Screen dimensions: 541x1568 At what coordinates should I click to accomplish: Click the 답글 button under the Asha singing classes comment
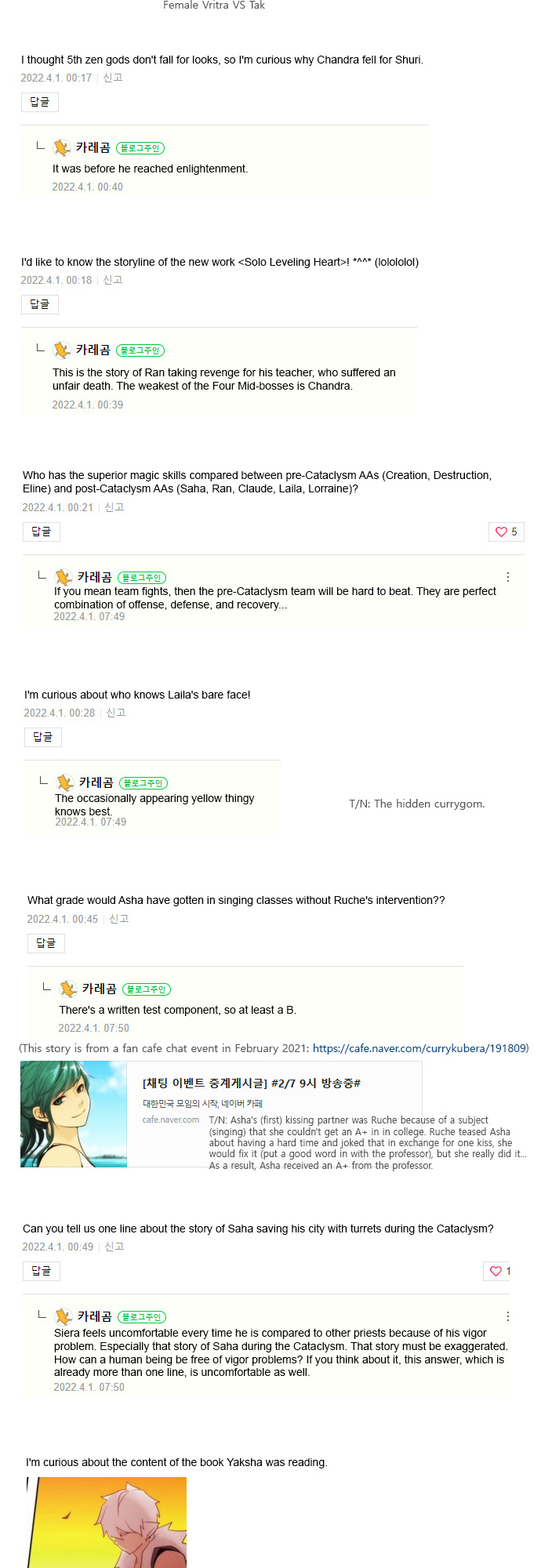tap(45, 943)
